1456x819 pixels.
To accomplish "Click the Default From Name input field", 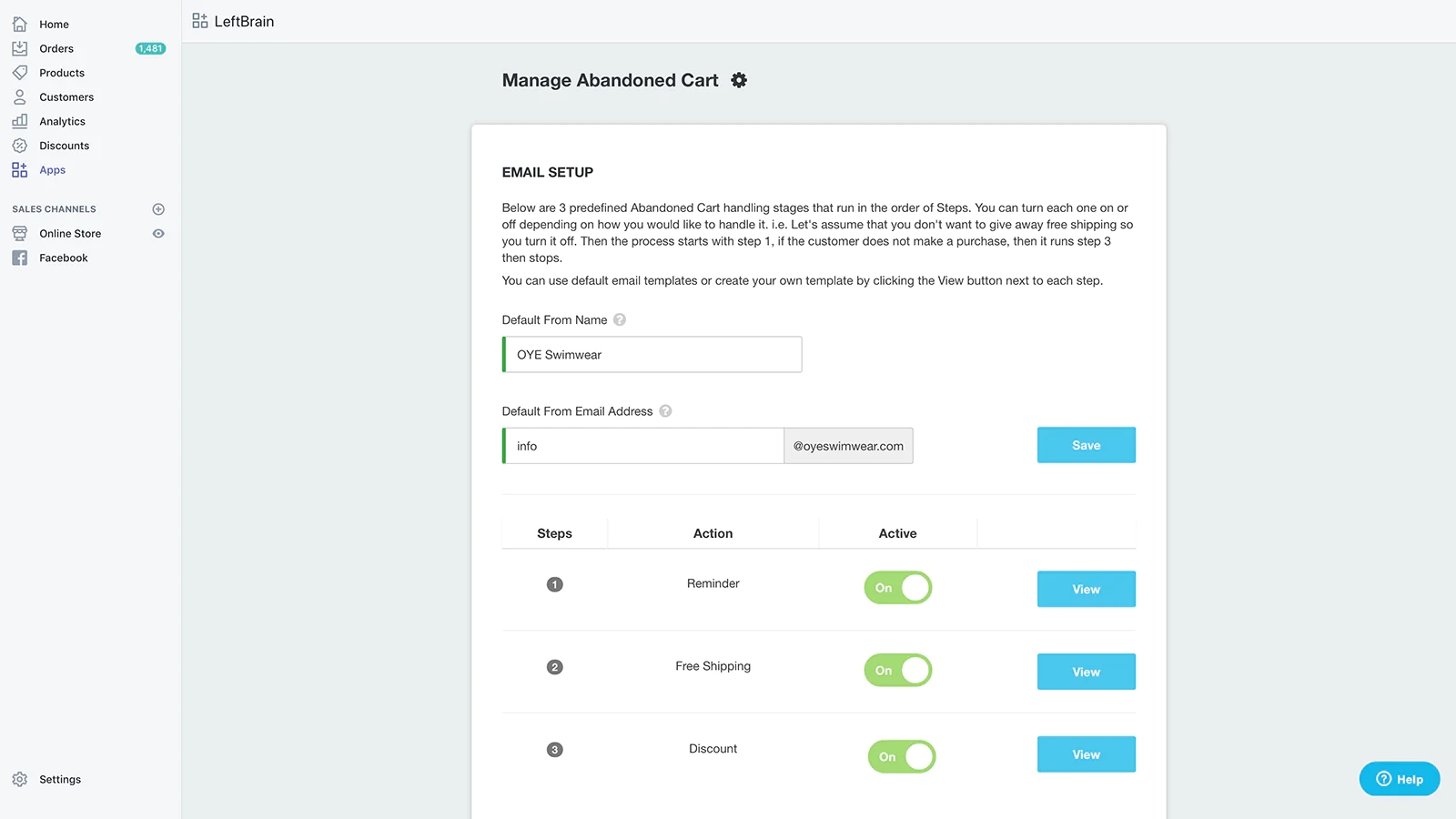I will click(652, 355).
